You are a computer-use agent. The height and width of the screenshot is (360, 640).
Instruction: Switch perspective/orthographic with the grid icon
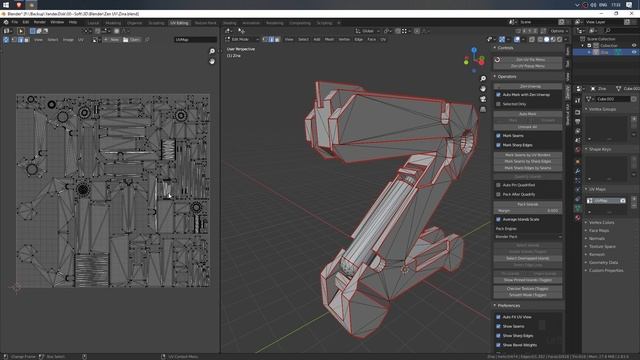pos(483,109)
